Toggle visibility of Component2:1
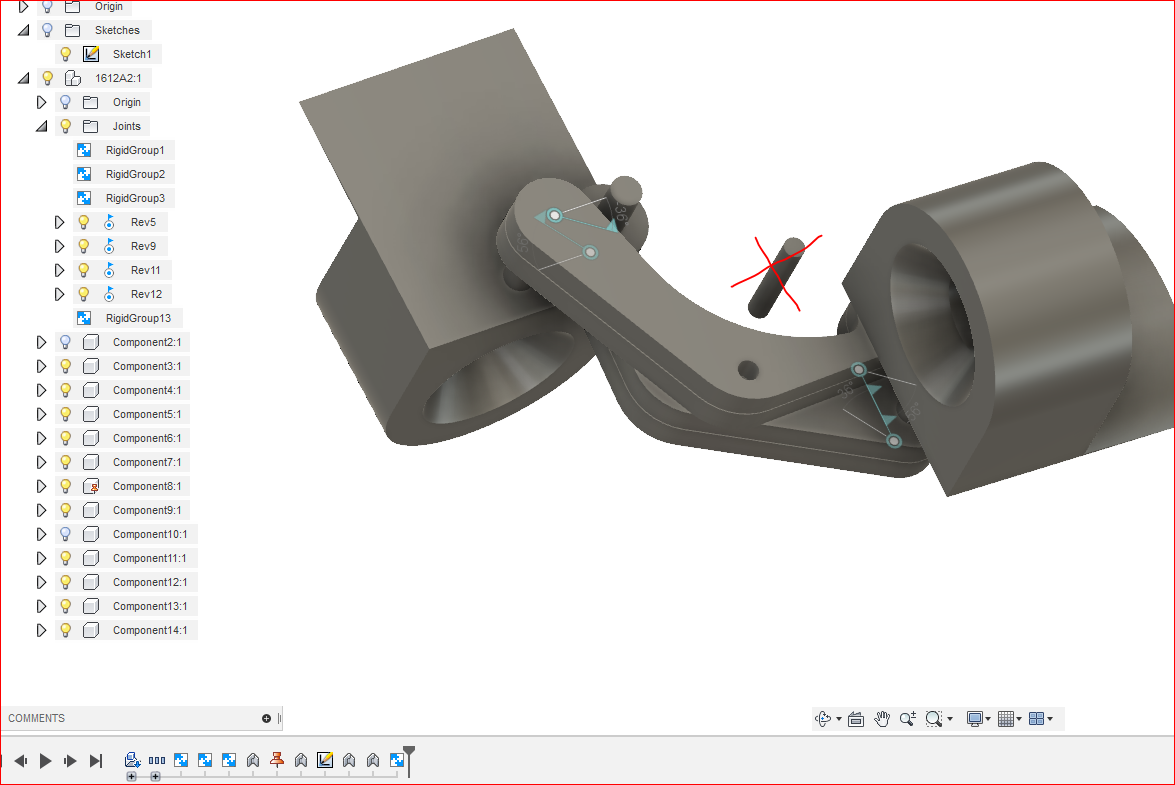This screenshot has width=1175, height=785. point(64,341)
